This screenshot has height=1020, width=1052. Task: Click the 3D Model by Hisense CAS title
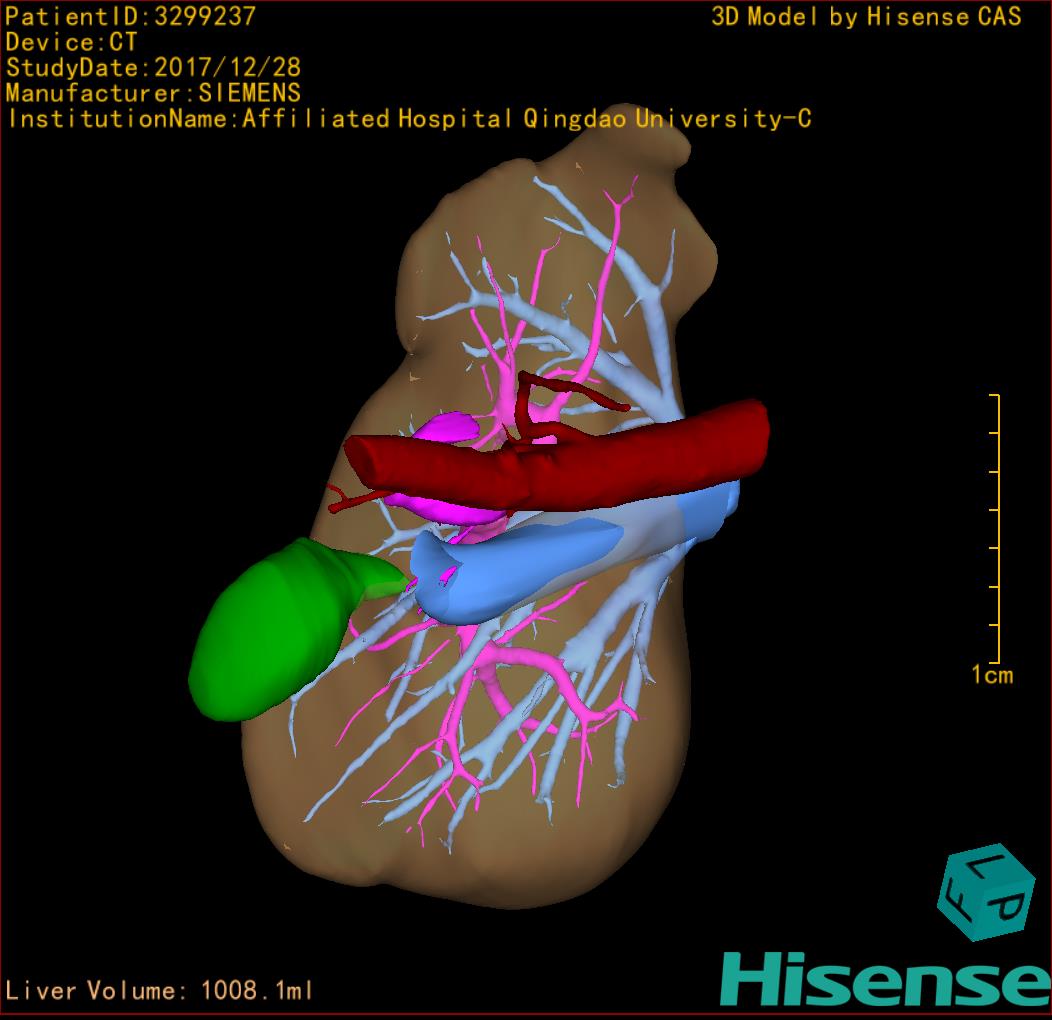(866, 17)
